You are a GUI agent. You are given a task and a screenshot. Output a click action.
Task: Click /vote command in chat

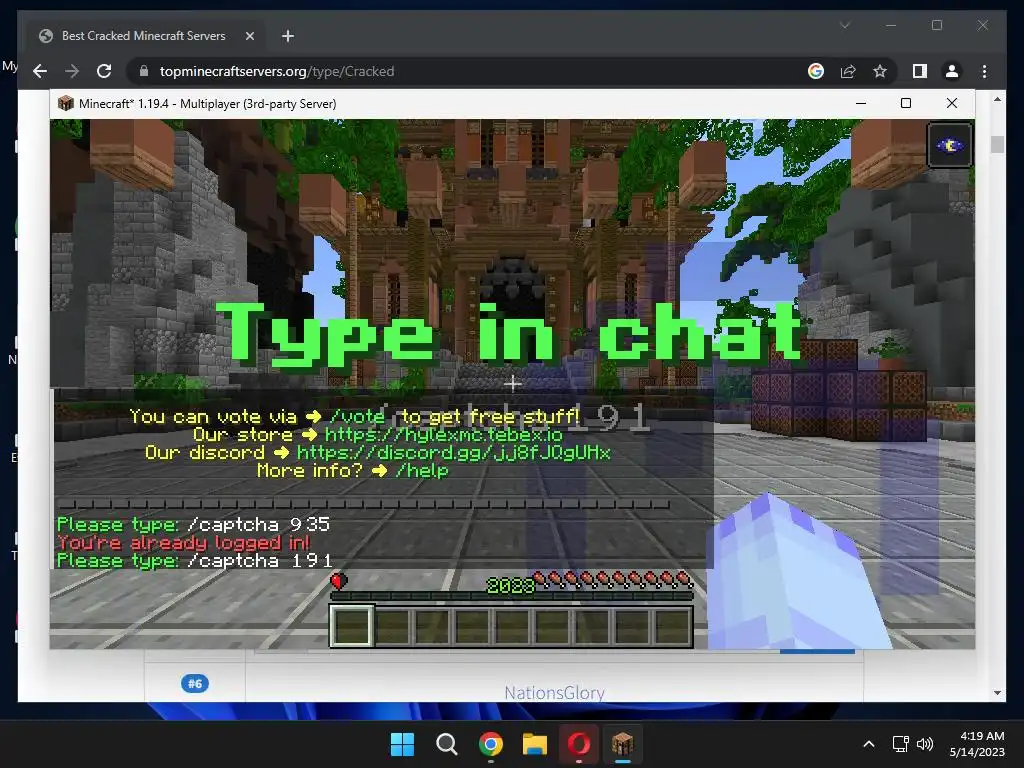point(357,416)
